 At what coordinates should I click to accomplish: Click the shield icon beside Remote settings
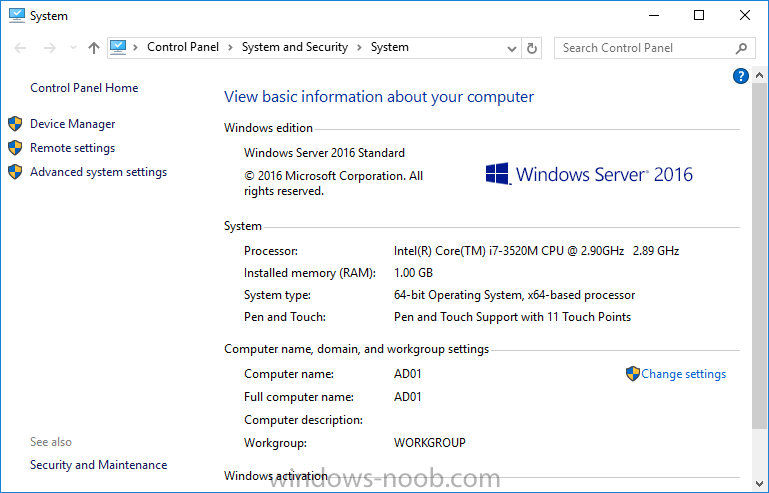pyautogui.click(x=15, y=148)
